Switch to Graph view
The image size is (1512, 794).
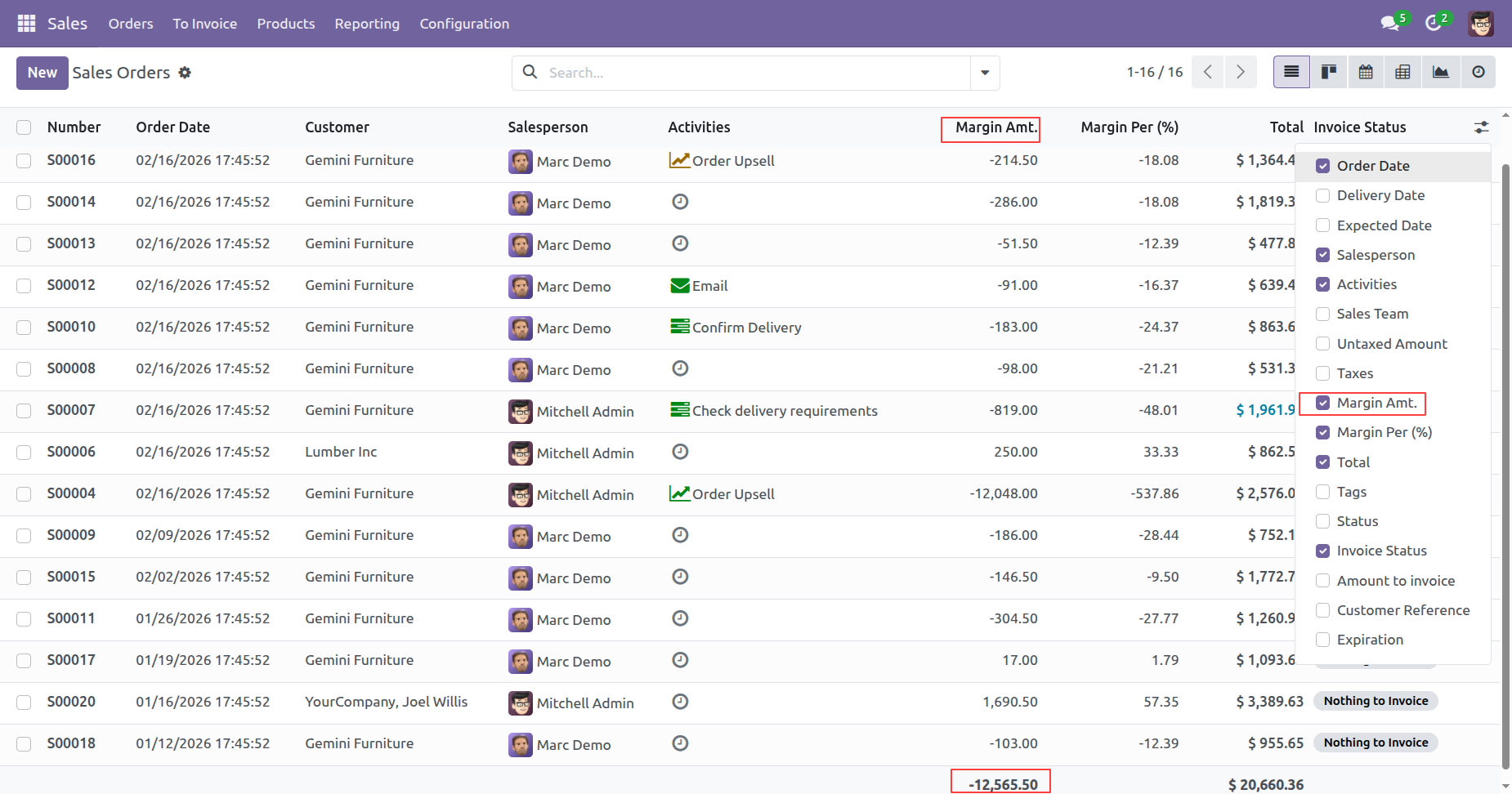point(1440,73)
